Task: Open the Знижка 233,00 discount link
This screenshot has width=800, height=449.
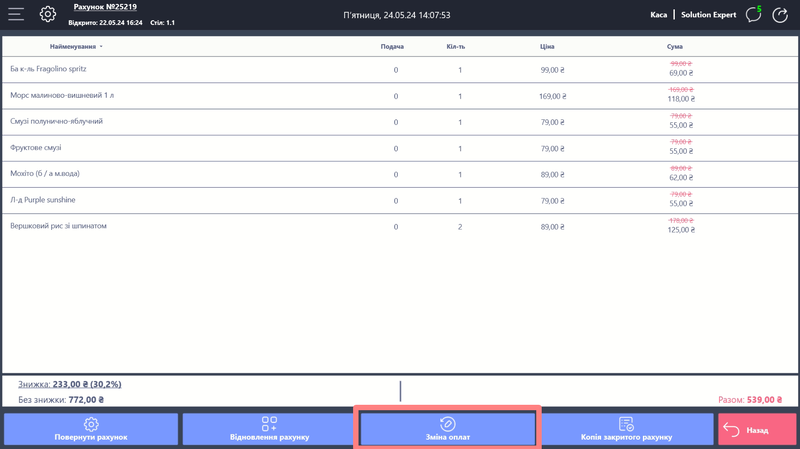Action: (x=70, y=384)
